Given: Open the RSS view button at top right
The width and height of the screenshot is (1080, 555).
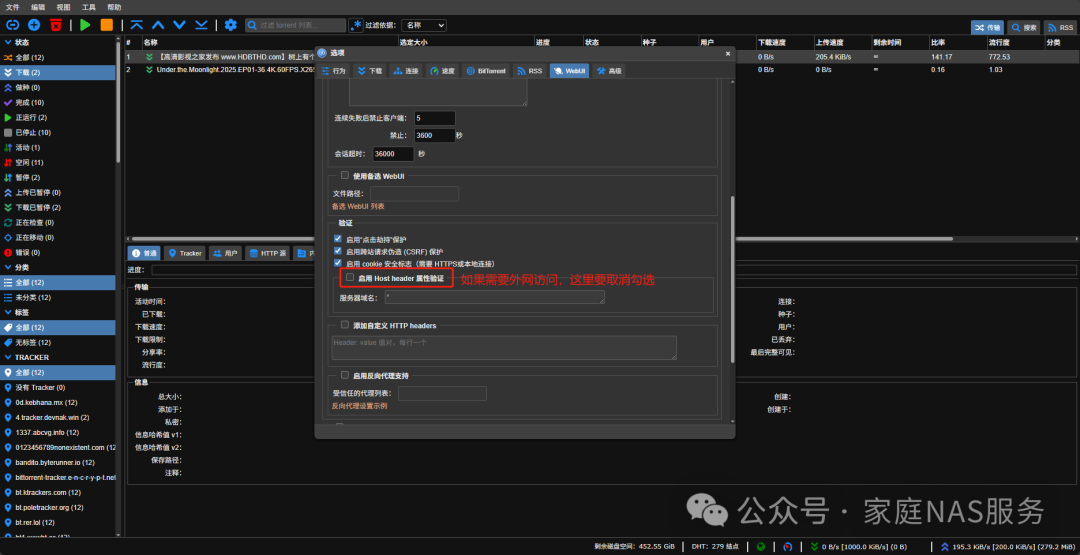Looking at the screenshot, I should click(x=1060, y=28).
